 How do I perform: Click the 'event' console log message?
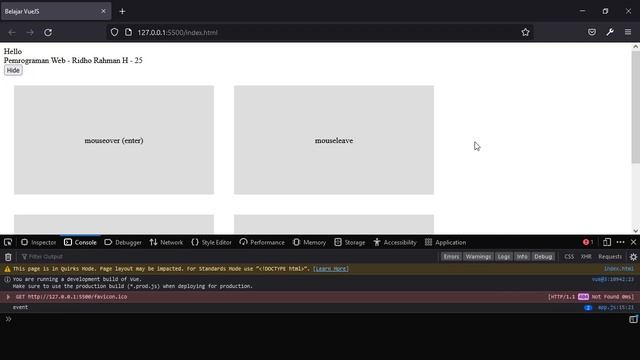(20, 307)
